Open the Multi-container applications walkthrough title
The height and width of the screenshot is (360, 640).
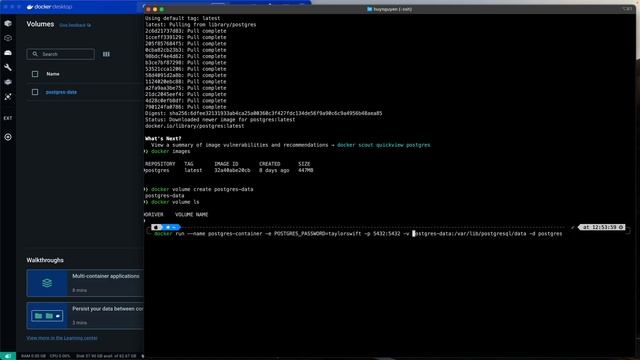[106, 276]
